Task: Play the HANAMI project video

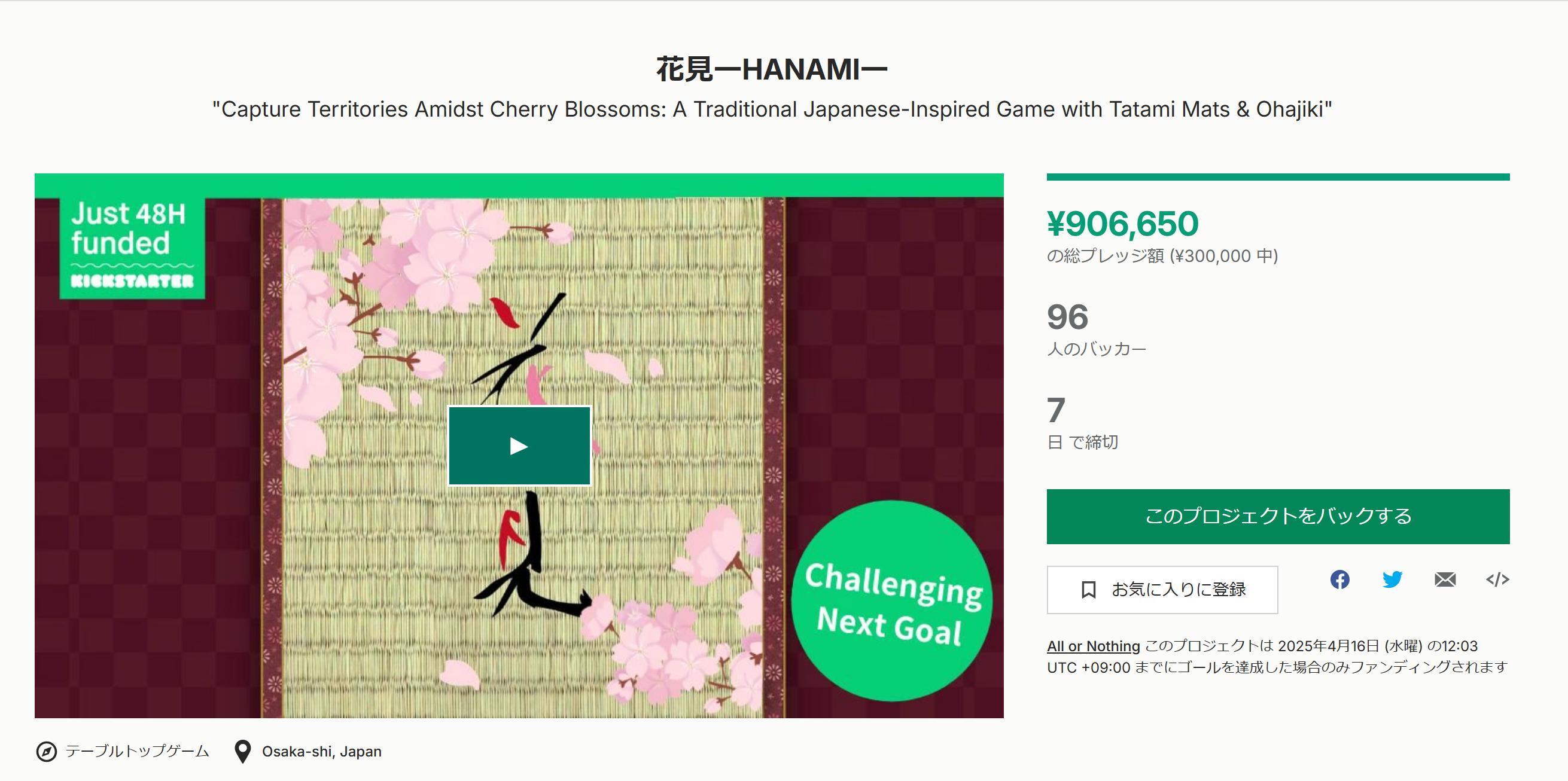Action: pos(519,446)
